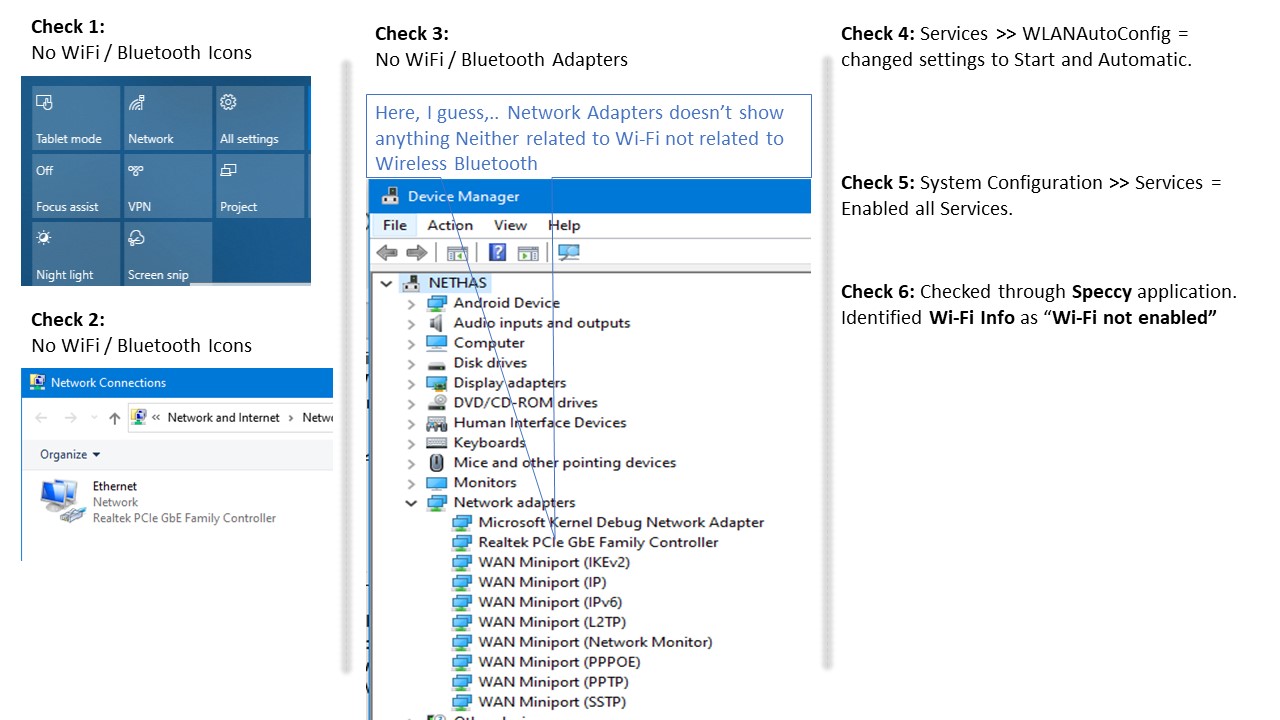
Task: Click the show/hide console tree toolbar icon
Action: pos(457,253)
